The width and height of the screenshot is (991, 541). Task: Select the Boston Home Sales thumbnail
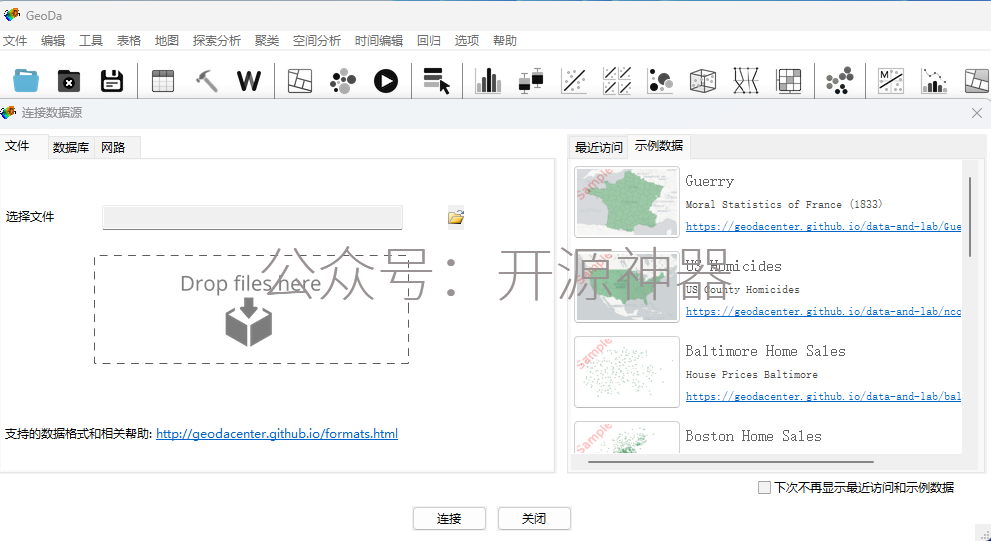(626, 437)
